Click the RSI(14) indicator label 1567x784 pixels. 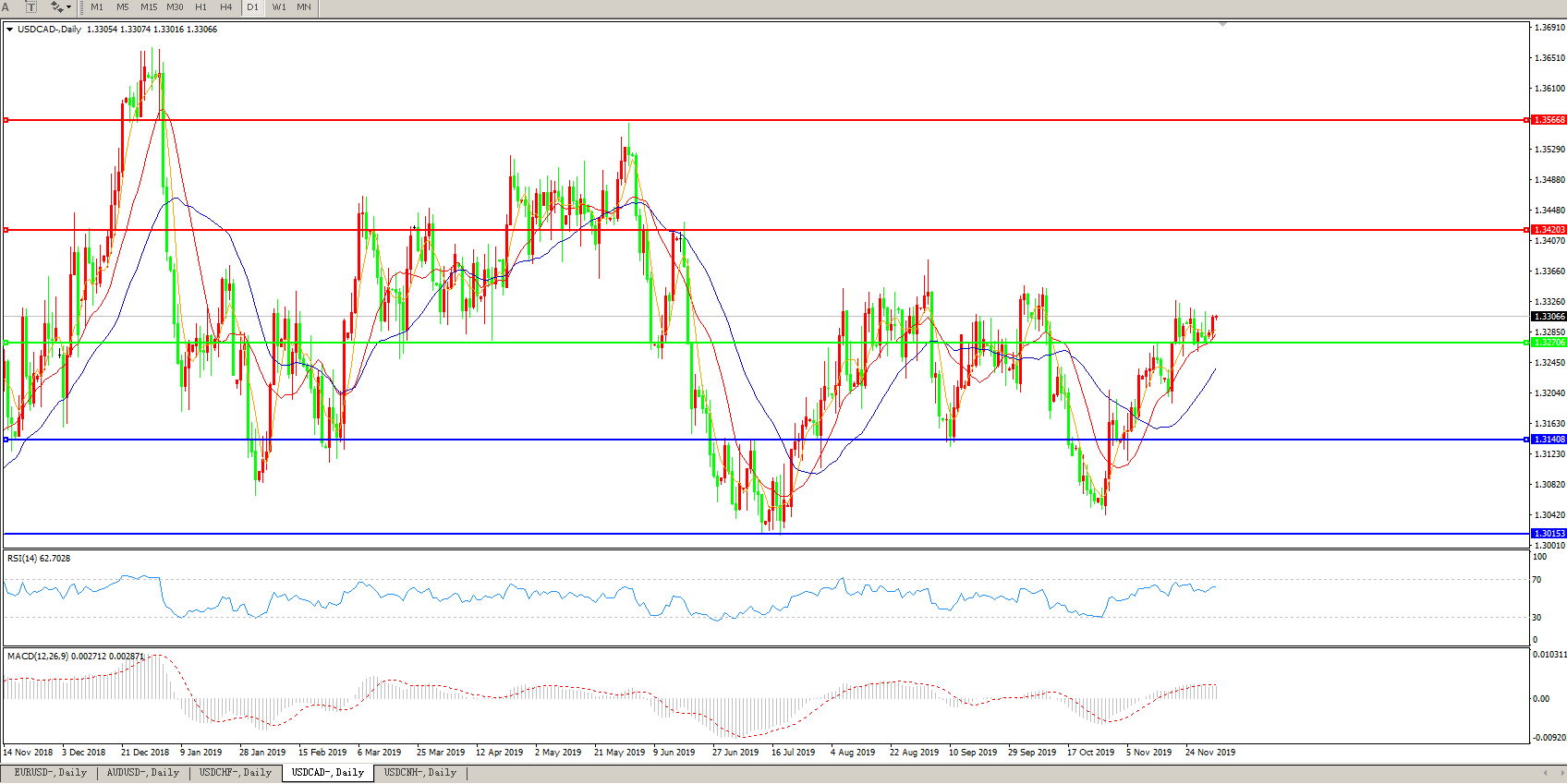click(x=38, y=559)
